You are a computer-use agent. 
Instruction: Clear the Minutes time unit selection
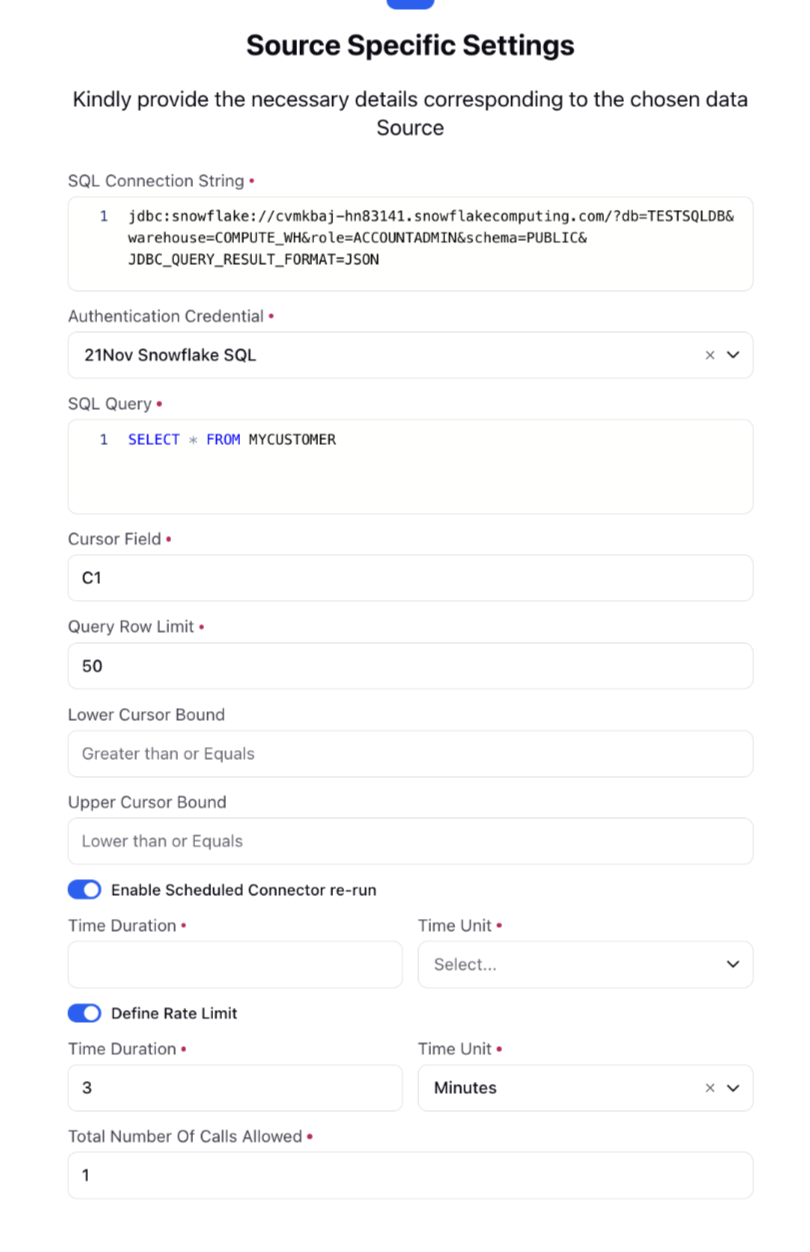coord(710,1088)
